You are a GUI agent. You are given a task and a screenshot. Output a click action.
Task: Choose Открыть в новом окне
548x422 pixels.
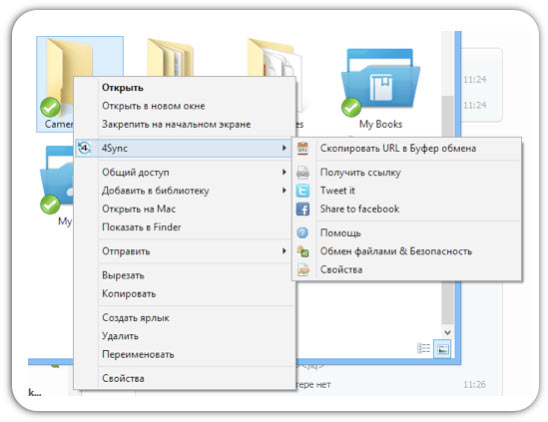(153, 106)
